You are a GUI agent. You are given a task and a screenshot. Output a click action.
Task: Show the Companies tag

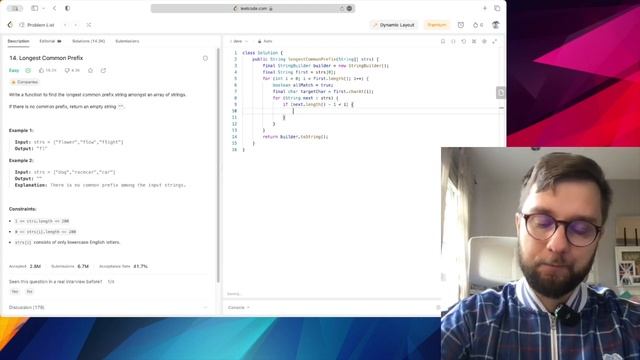coord(24,82)
